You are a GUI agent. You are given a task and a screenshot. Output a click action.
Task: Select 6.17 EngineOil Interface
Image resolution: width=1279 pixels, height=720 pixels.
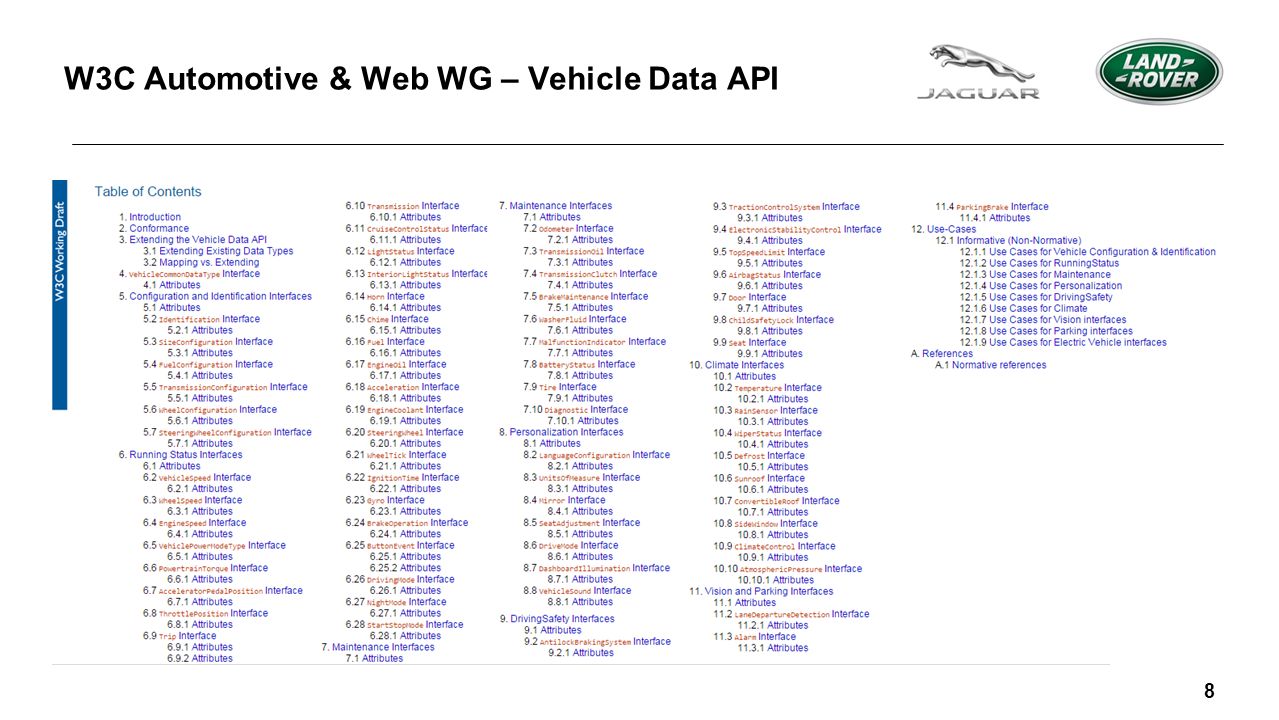[x=396, y=364]
